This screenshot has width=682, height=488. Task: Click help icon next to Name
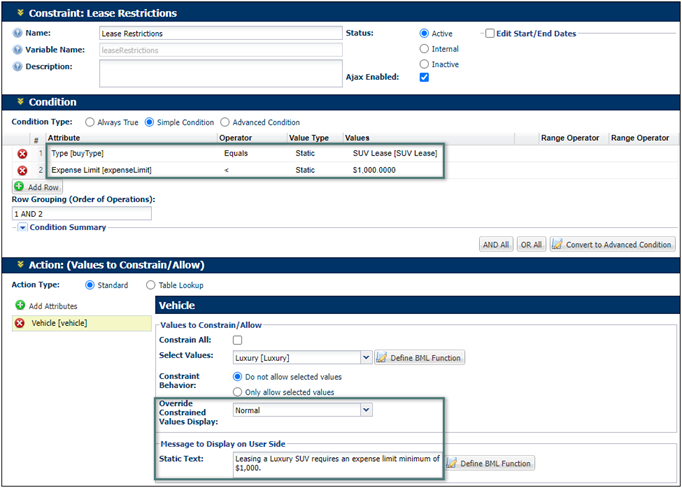click(18, 33)
